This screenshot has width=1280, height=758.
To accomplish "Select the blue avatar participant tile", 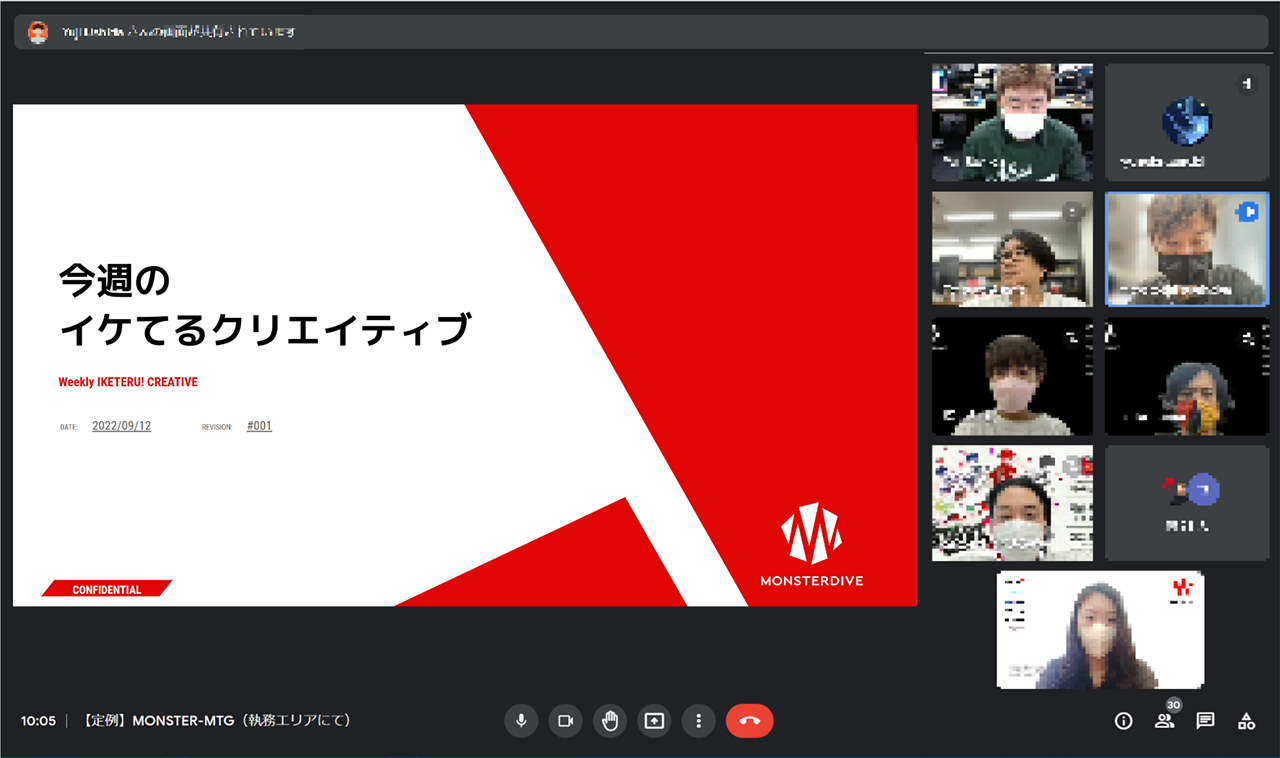I will click(1186, 122).
